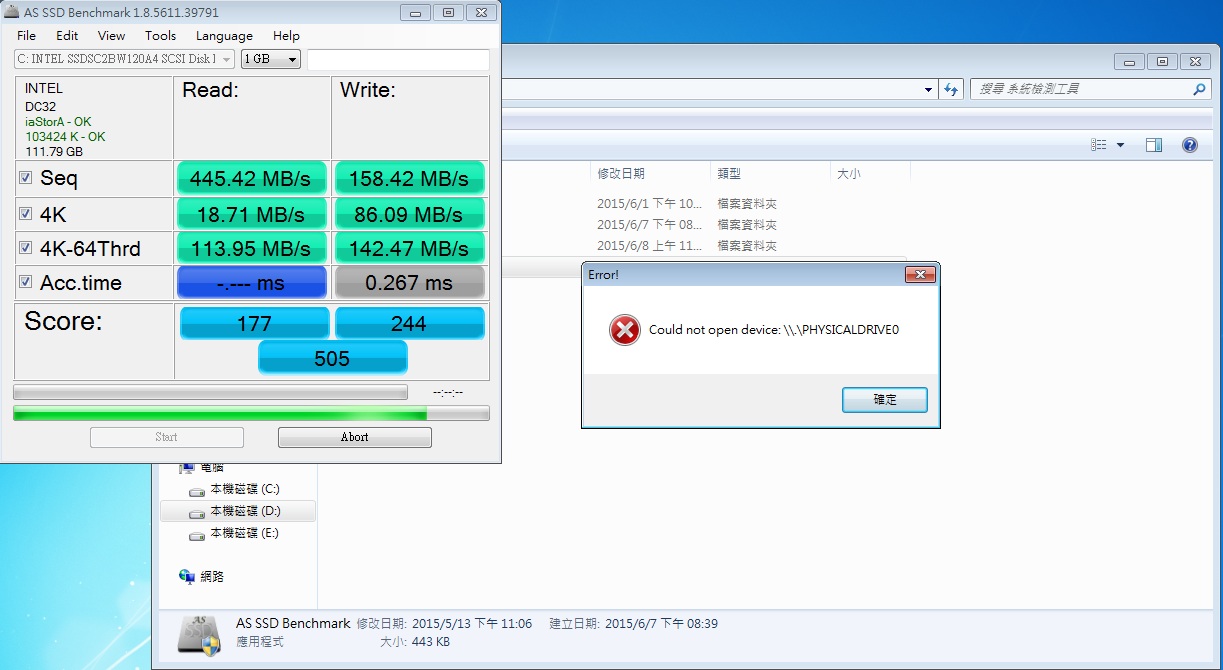Select 網路 in the navigation pane
The height and width of the screenshot is (670, 1223).
click(x=212, y=576)
